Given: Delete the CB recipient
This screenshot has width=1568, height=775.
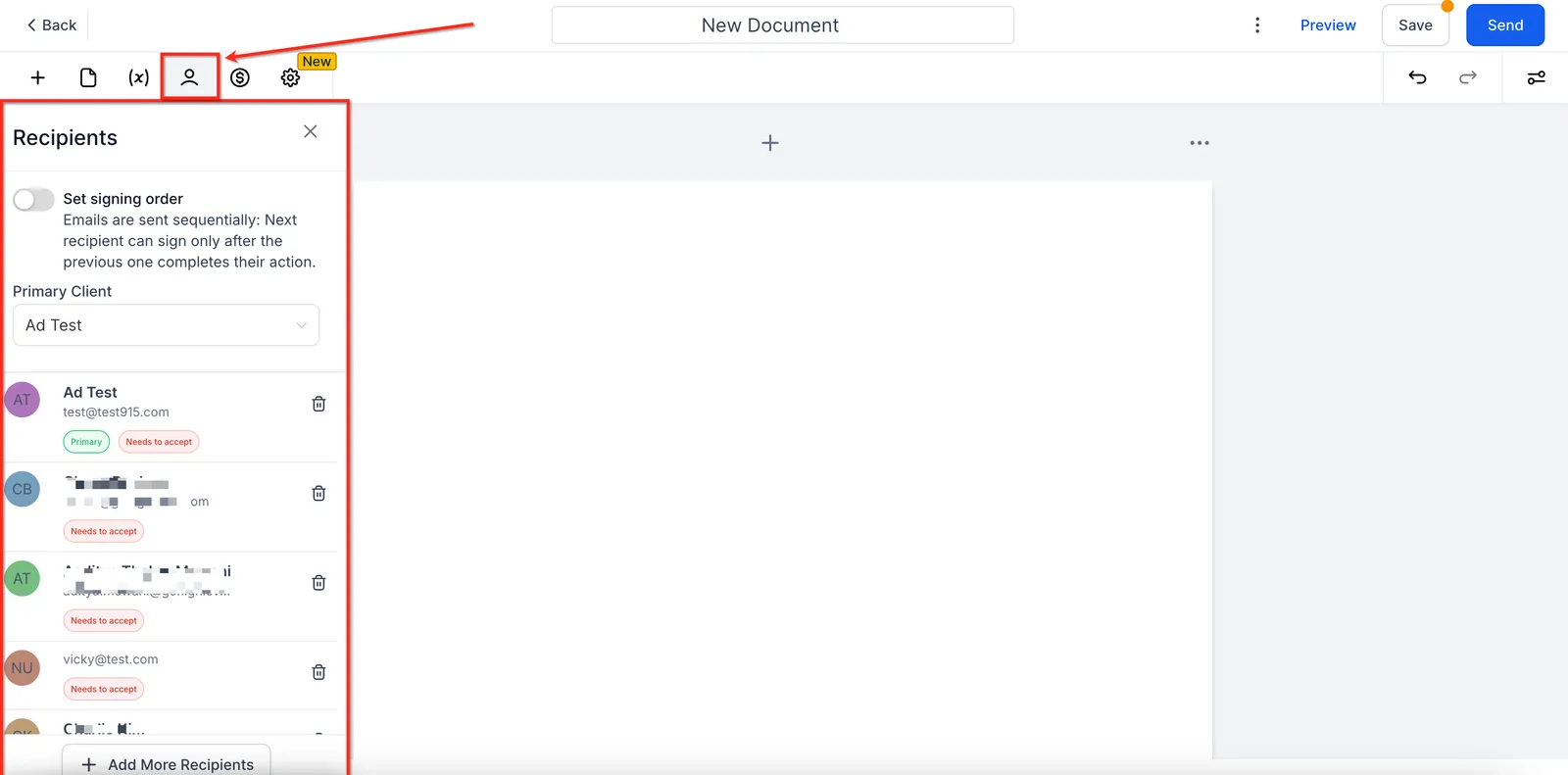Looking at the screenshot, I should click(x=318, y=493).
